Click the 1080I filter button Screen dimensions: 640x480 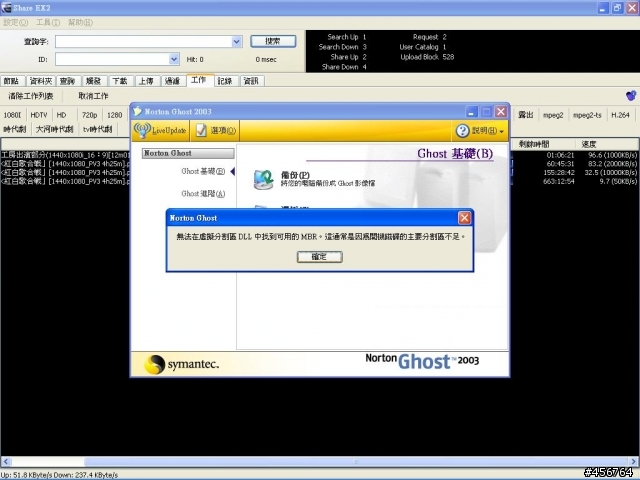point(12,115)
